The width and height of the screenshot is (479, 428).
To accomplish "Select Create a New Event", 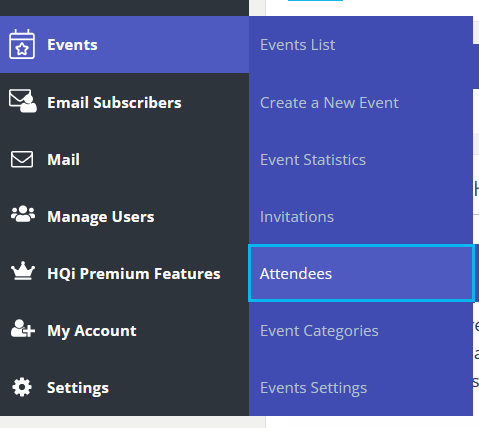I will pyautogui.click(x=329, y=103).
